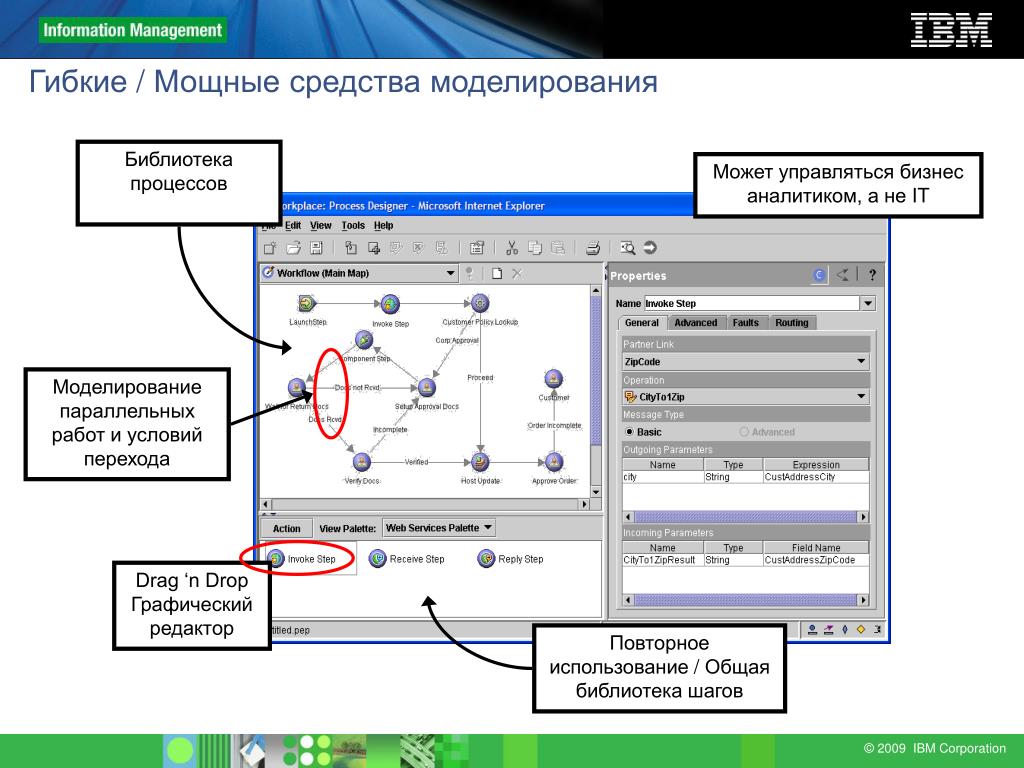Click the CustAddressCity expression cell
This screenshot has width=1024, height=768.
click(x=816, y=477)
